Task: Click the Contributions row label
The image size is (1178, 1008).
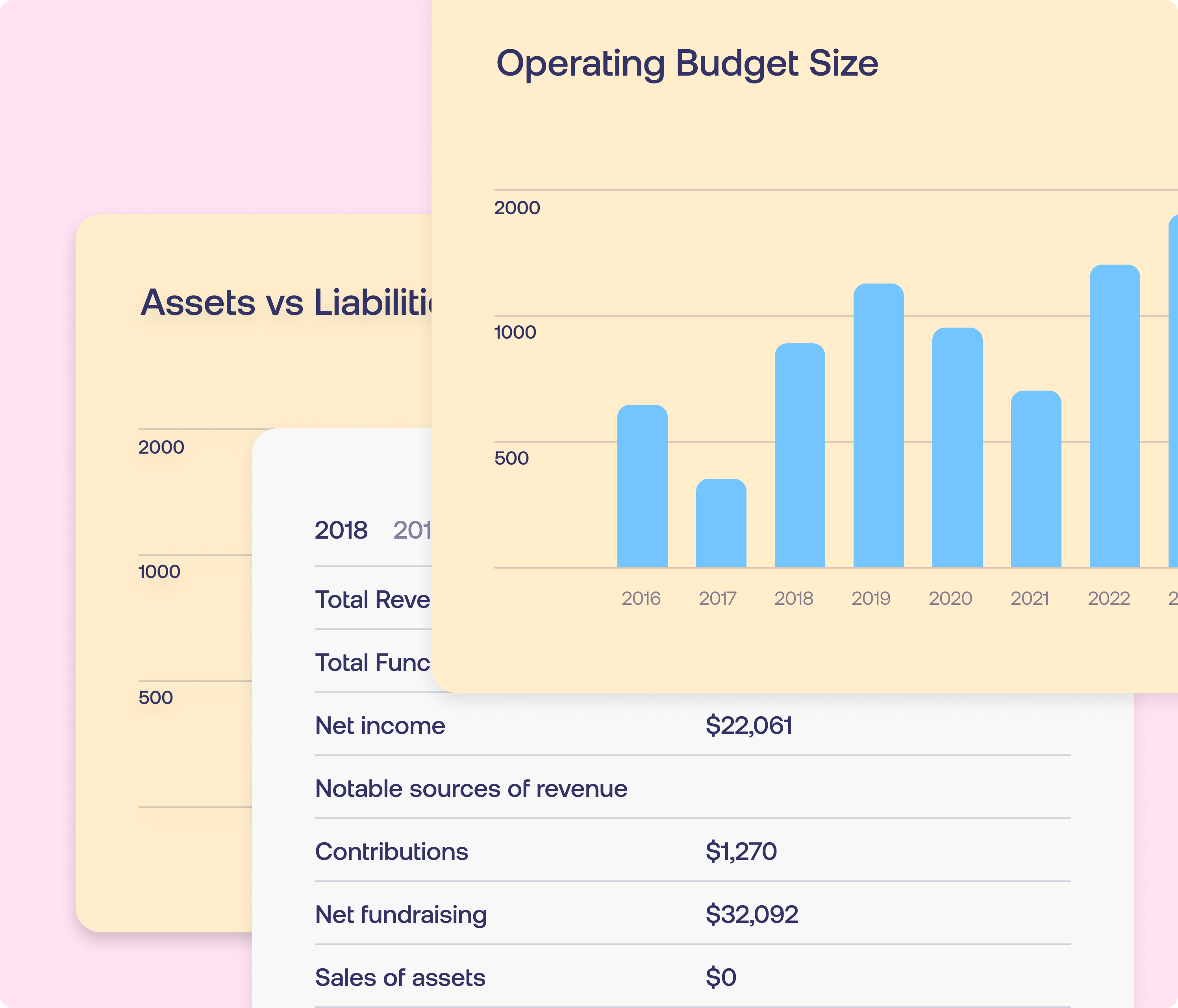Action: pyautogui.click(x=392, y=852)
